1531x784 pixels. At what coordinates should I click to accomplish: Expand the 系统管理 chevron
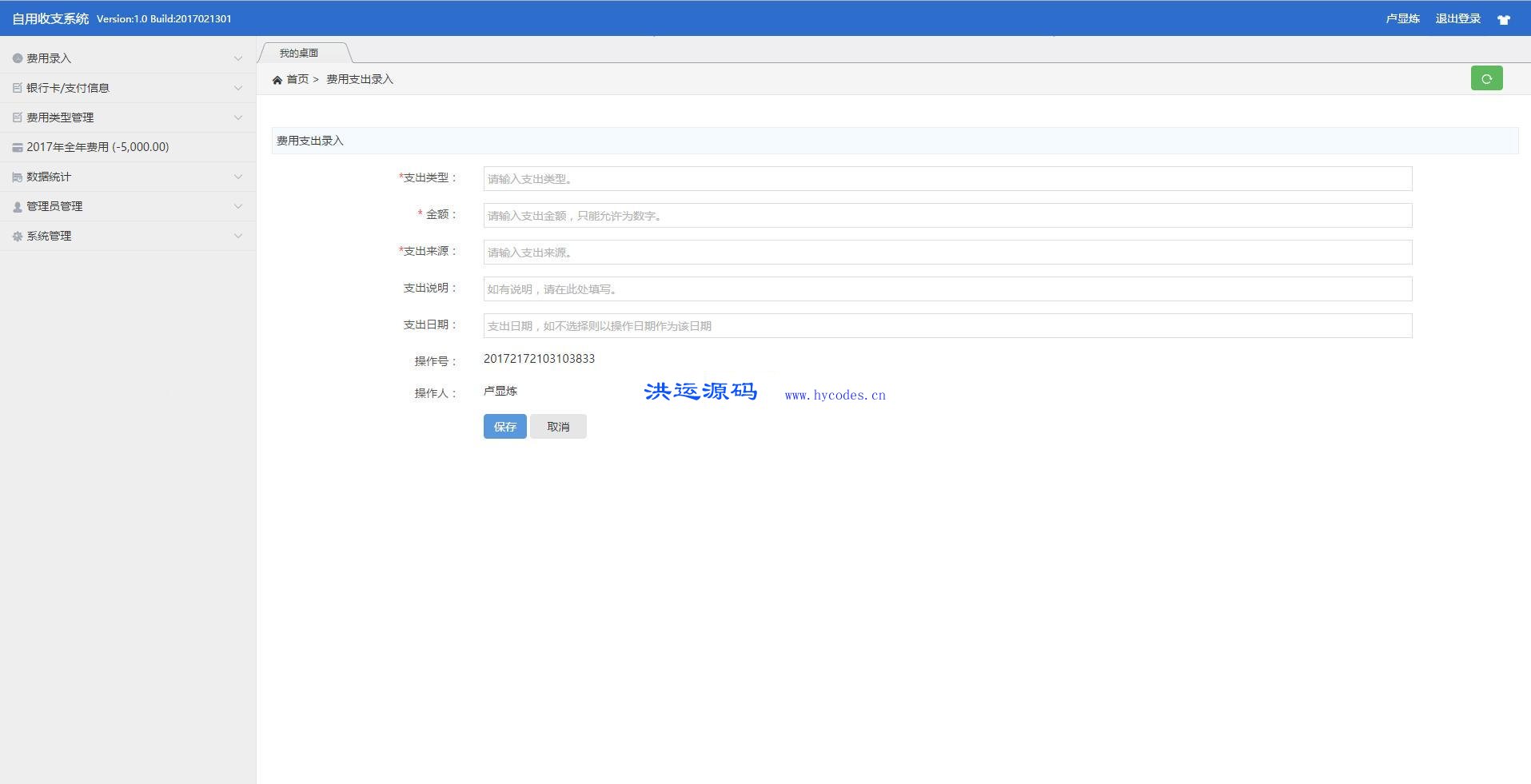point(237,236)
